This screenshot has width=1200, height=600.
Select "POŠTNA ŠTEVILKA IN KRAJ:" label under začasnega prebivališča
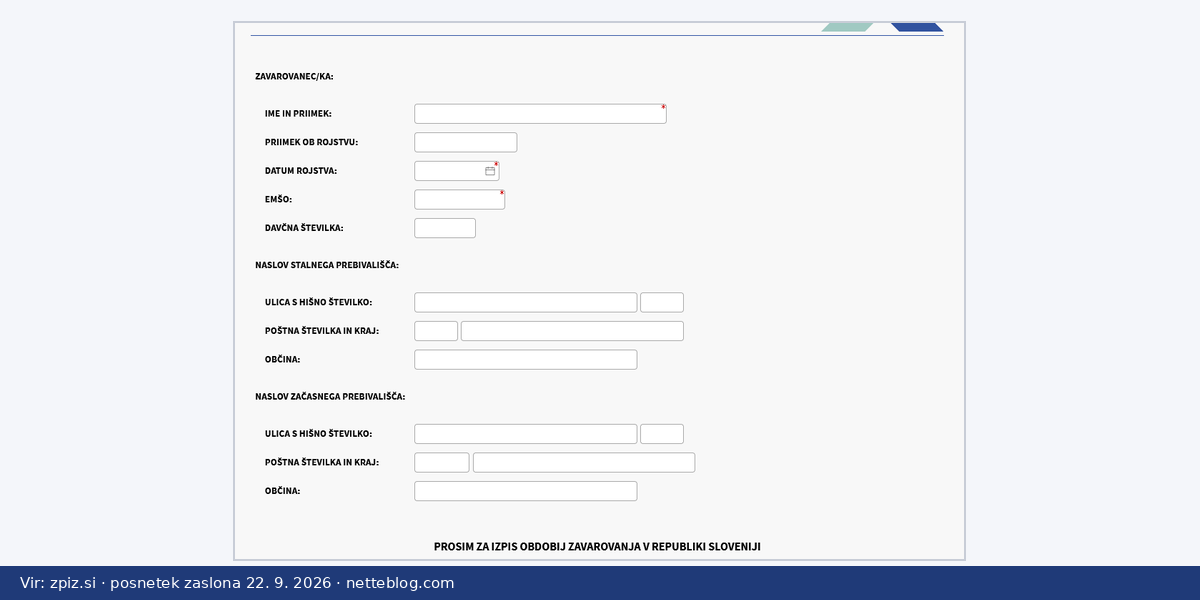tap(322, 462)
